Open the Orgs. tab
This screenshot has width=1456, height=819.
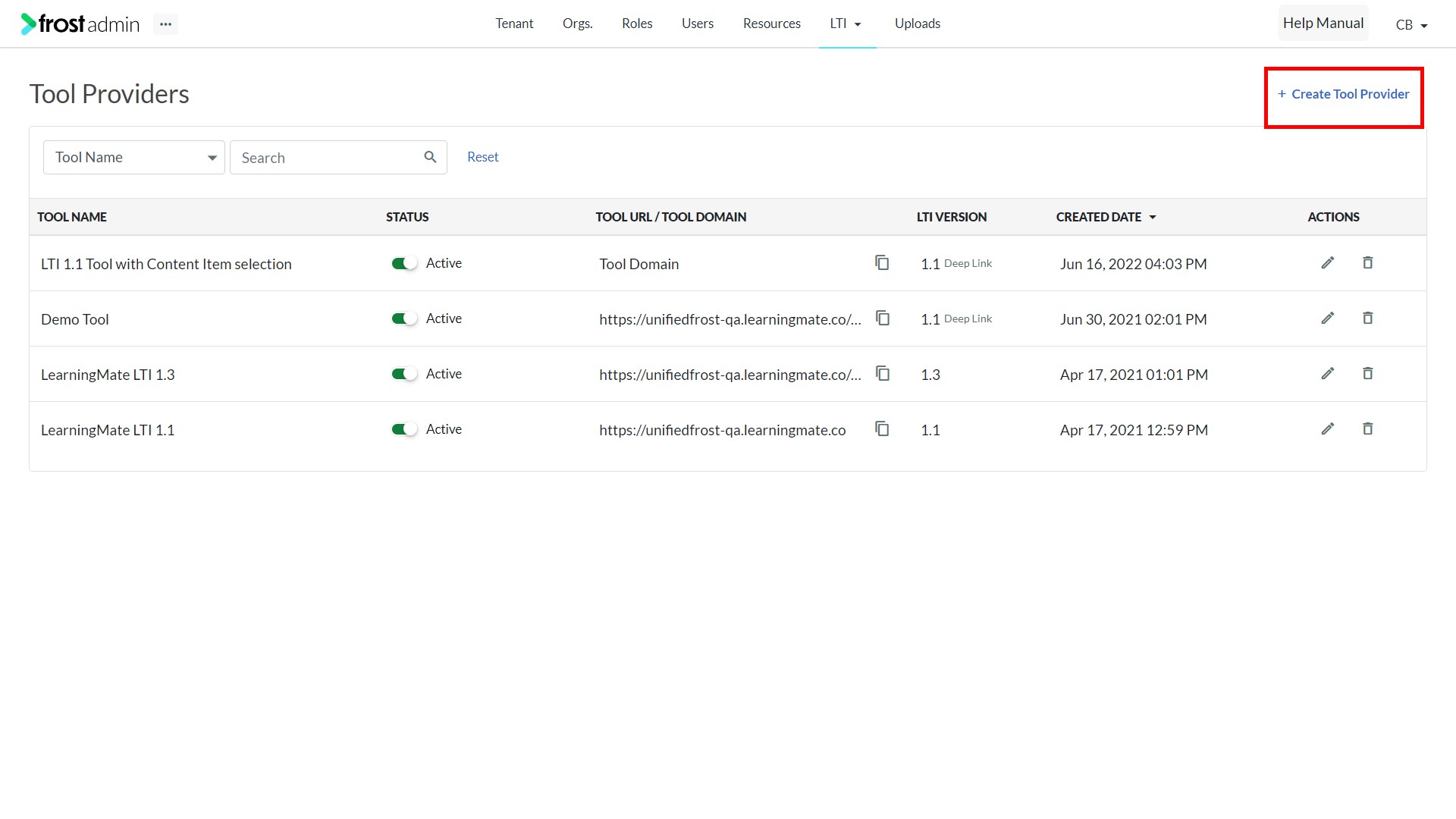pos(578,24)
